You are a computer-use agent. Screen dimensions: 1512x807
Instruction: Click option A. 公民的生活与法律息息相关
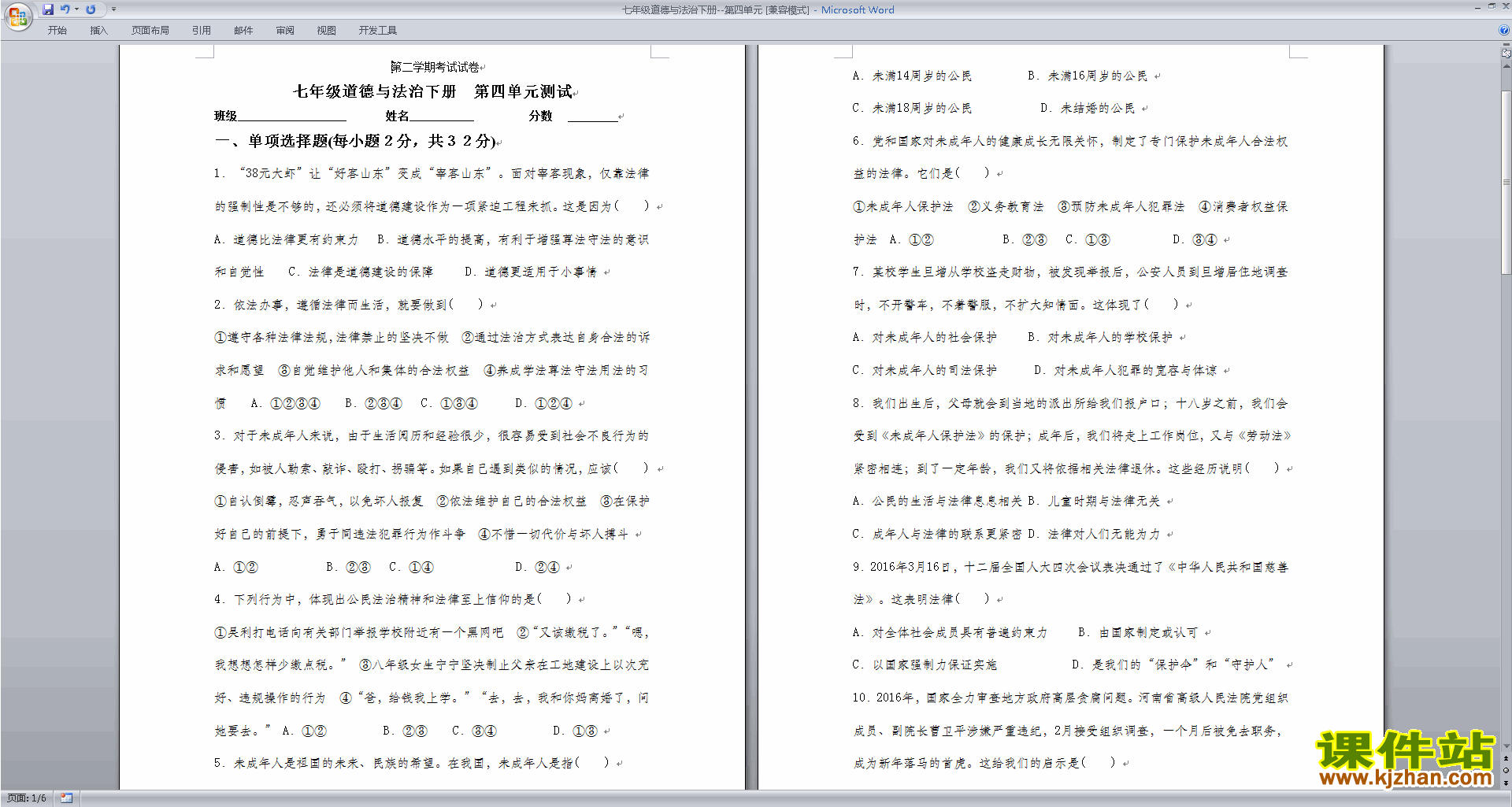pyautogui.click(x=937, y=501)
